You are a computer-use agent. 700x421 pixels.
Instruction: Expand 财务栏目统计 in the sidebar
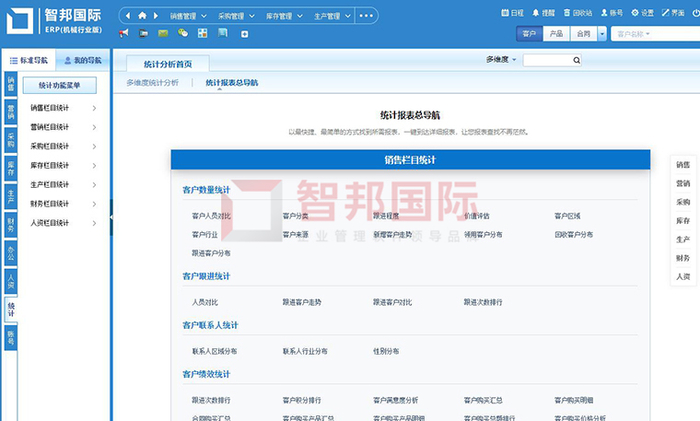64,204
